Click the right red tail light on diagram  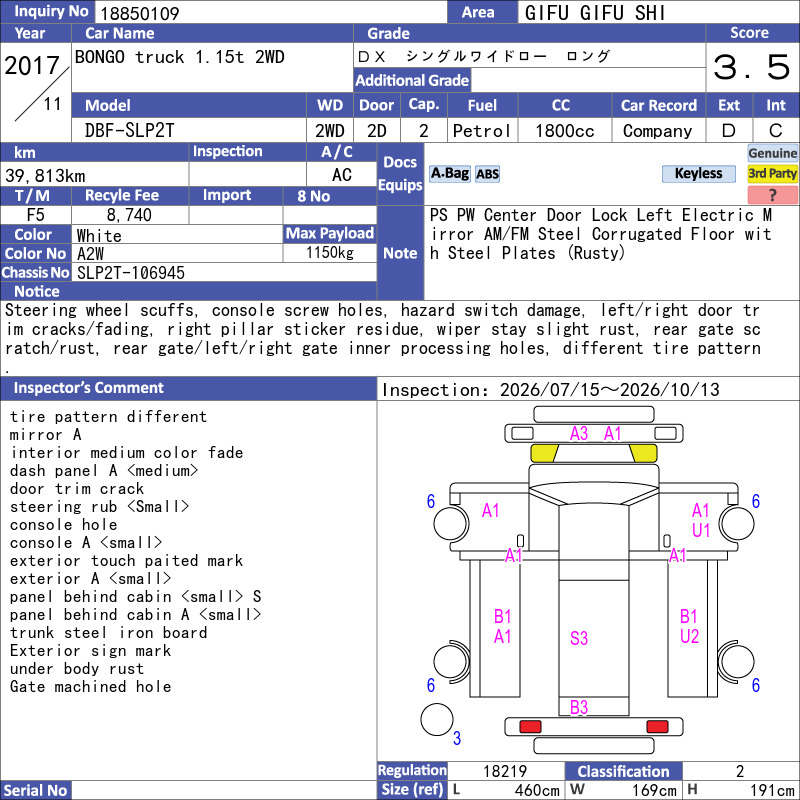[657, 727]
